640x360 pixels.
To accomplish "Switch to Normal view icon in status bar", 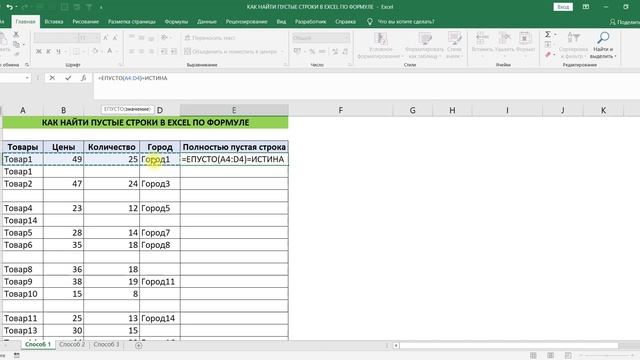I will 533,356.
